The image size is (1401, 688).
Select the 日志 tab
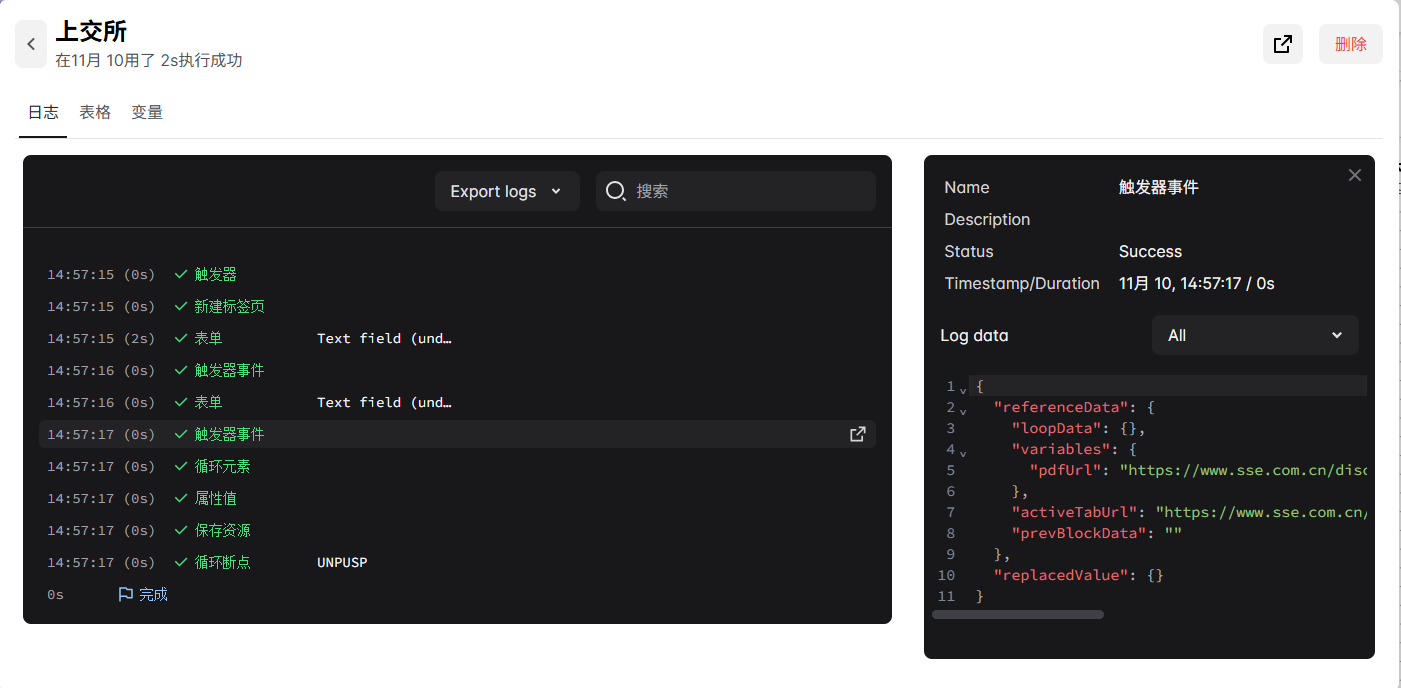[43, 112]
